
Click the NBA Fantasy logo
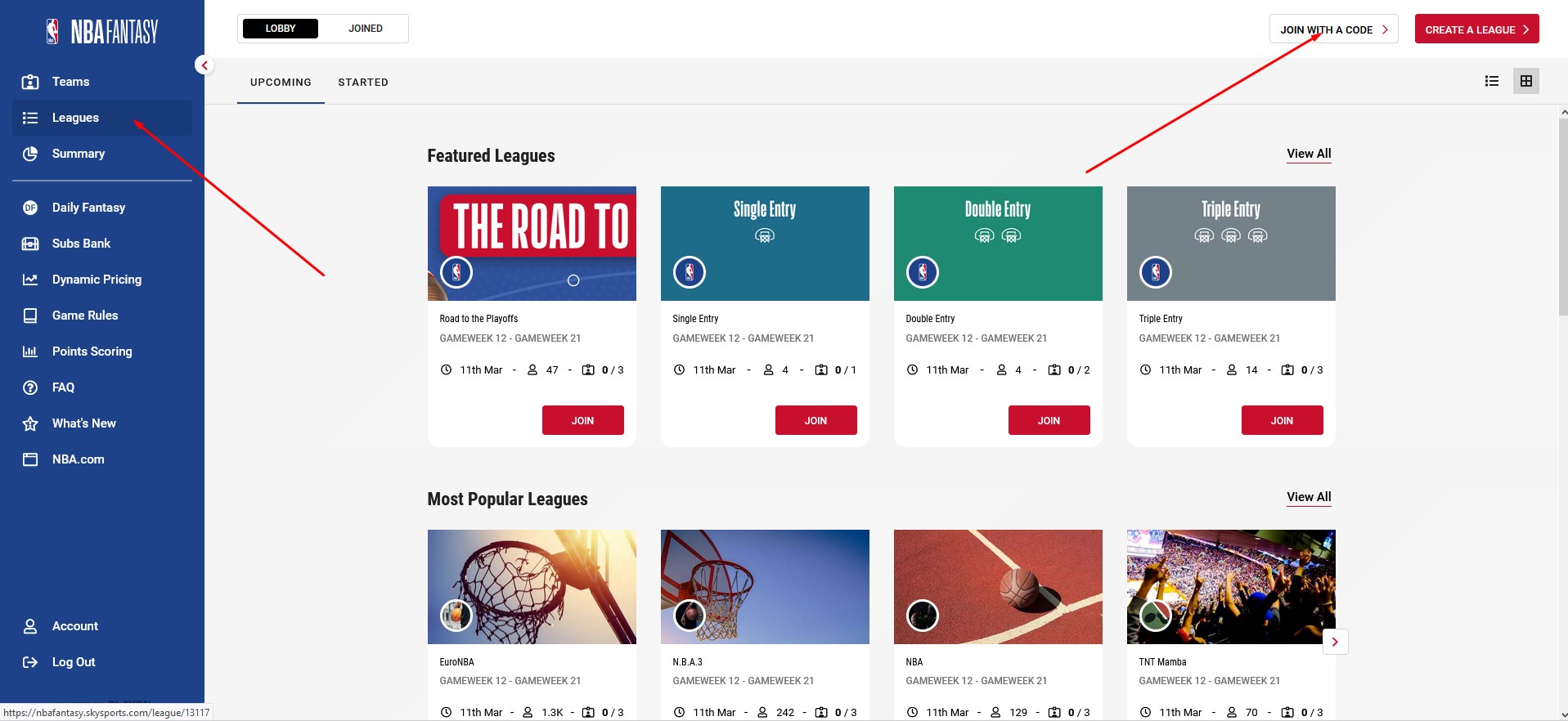(x=102, y=32)
